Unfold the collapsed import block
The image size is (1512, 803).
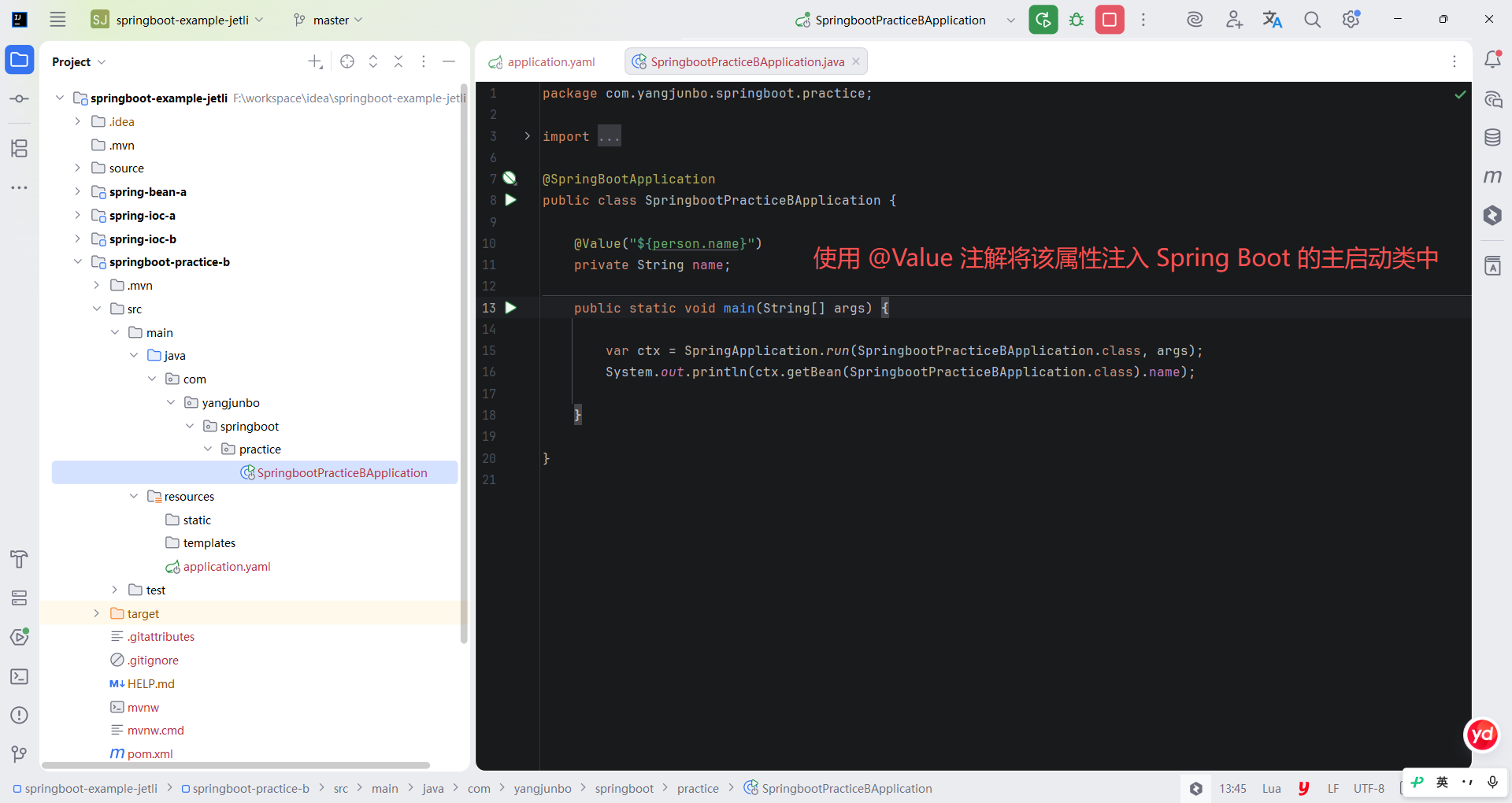[528, 136]
